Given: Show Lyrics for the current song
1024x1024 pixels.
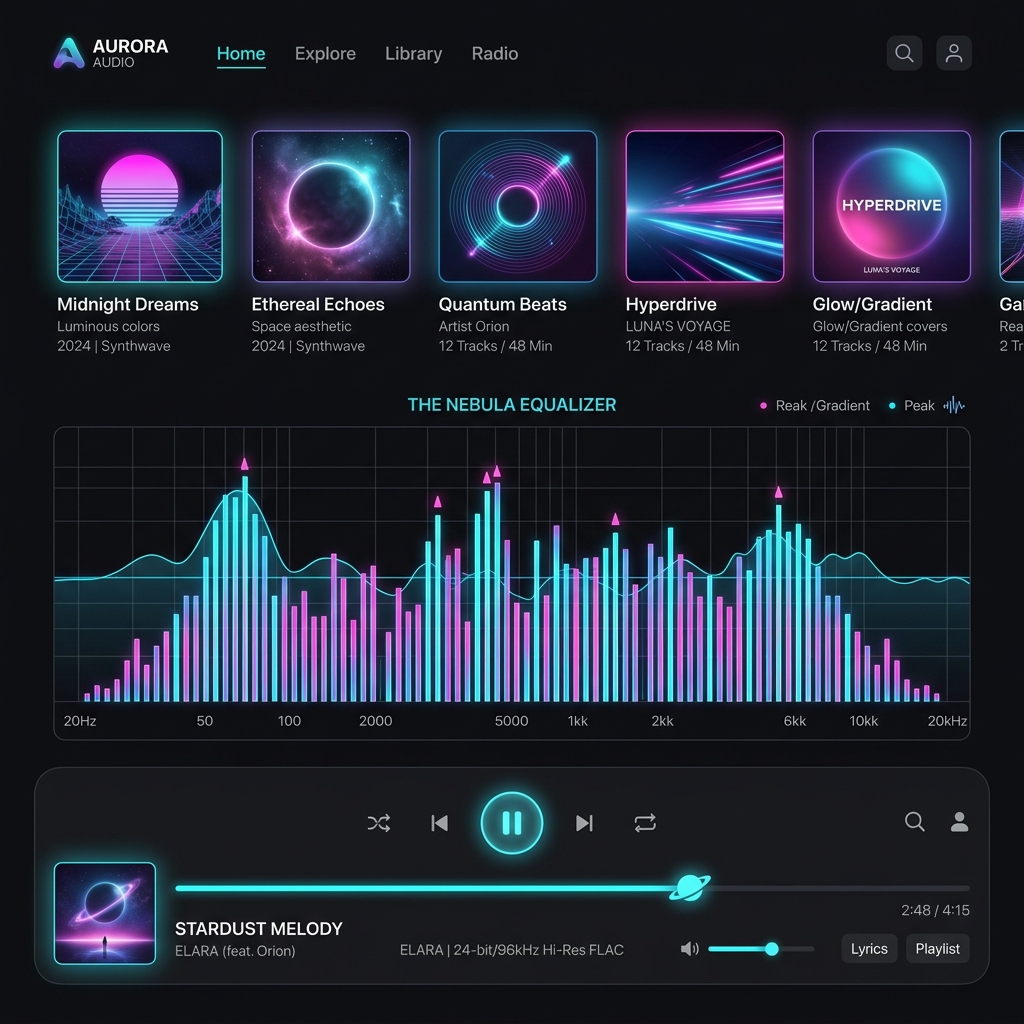Looking at the screenshot, I should pyautogui.click(x=869, y=949).
